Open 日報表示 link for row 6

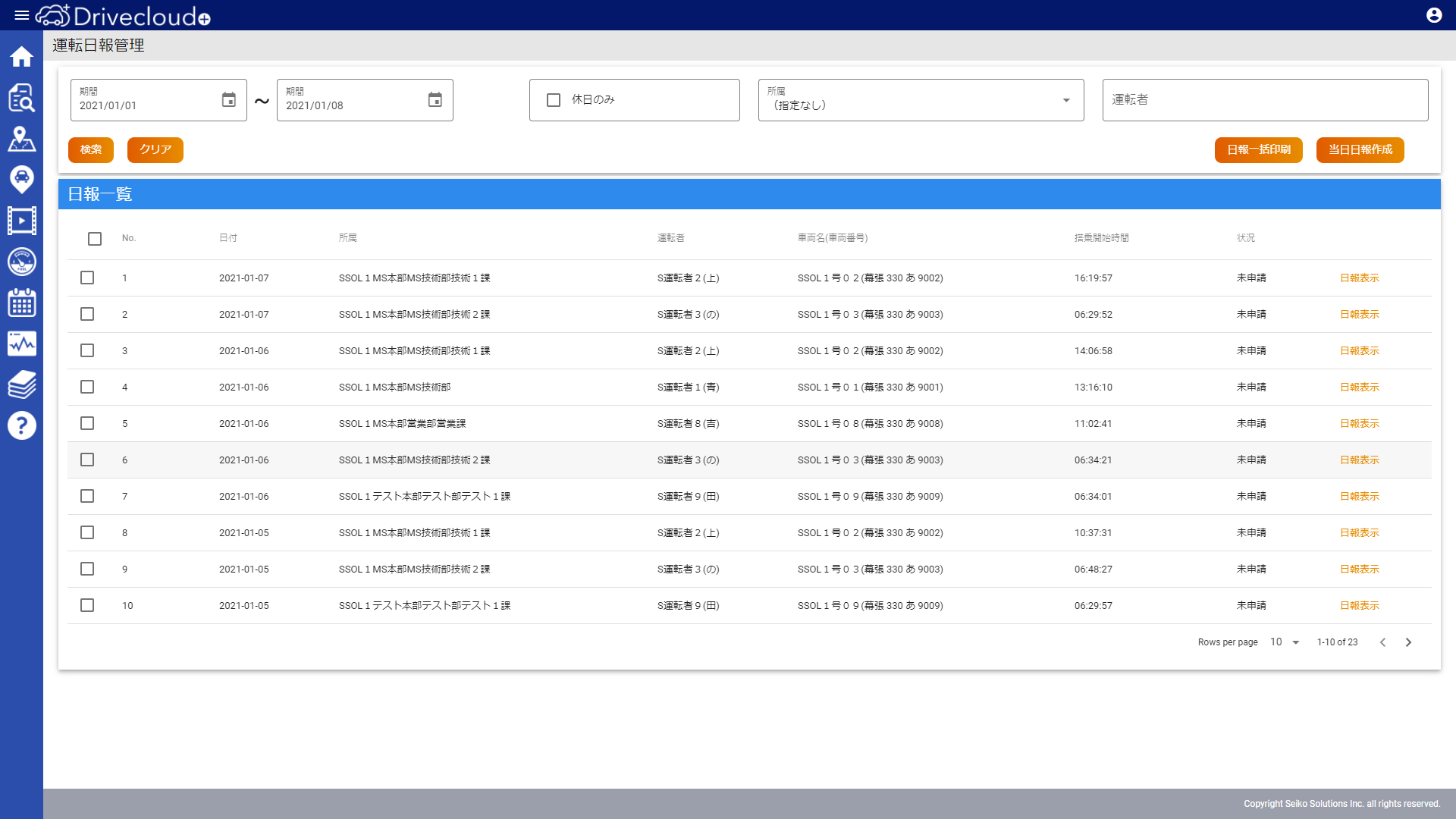click(x=1359, y=460)
